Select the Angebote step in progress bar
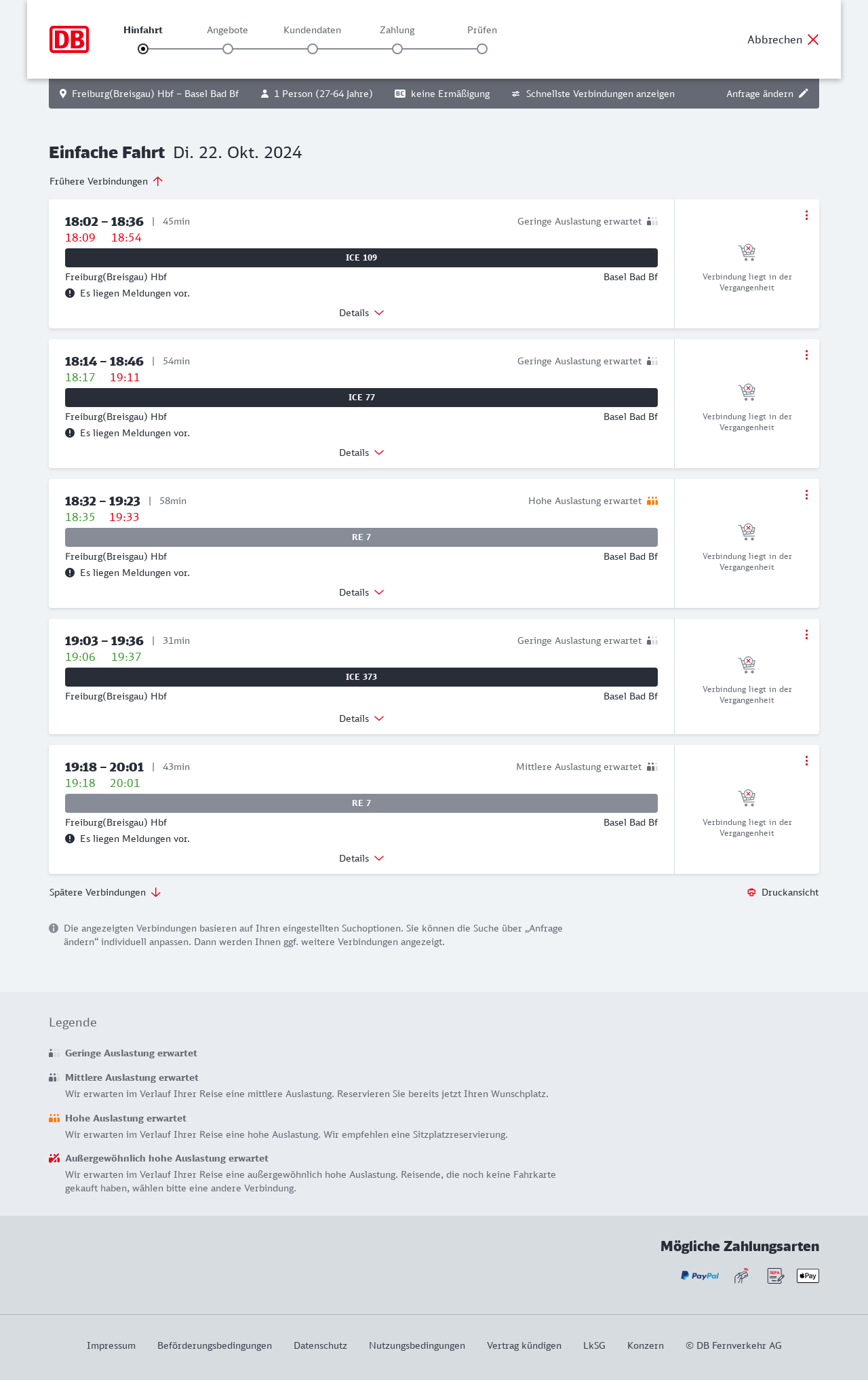The image size is (868, 1380). pos(228,49)
